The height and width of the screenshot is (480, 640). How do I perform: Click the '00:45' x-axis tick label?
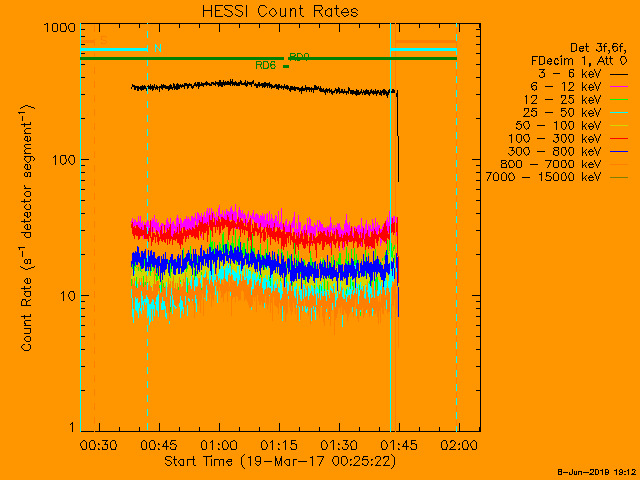pos(159,445)
